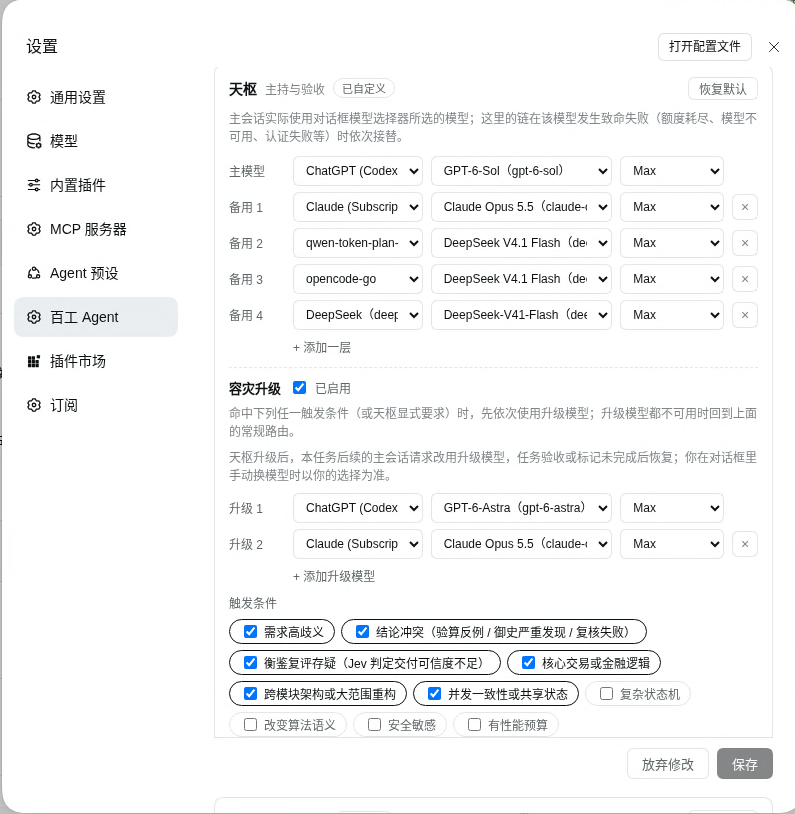Screen dimensions: 795x814
Task: Click 打开配置文件 button
Action: coord(705,47)
